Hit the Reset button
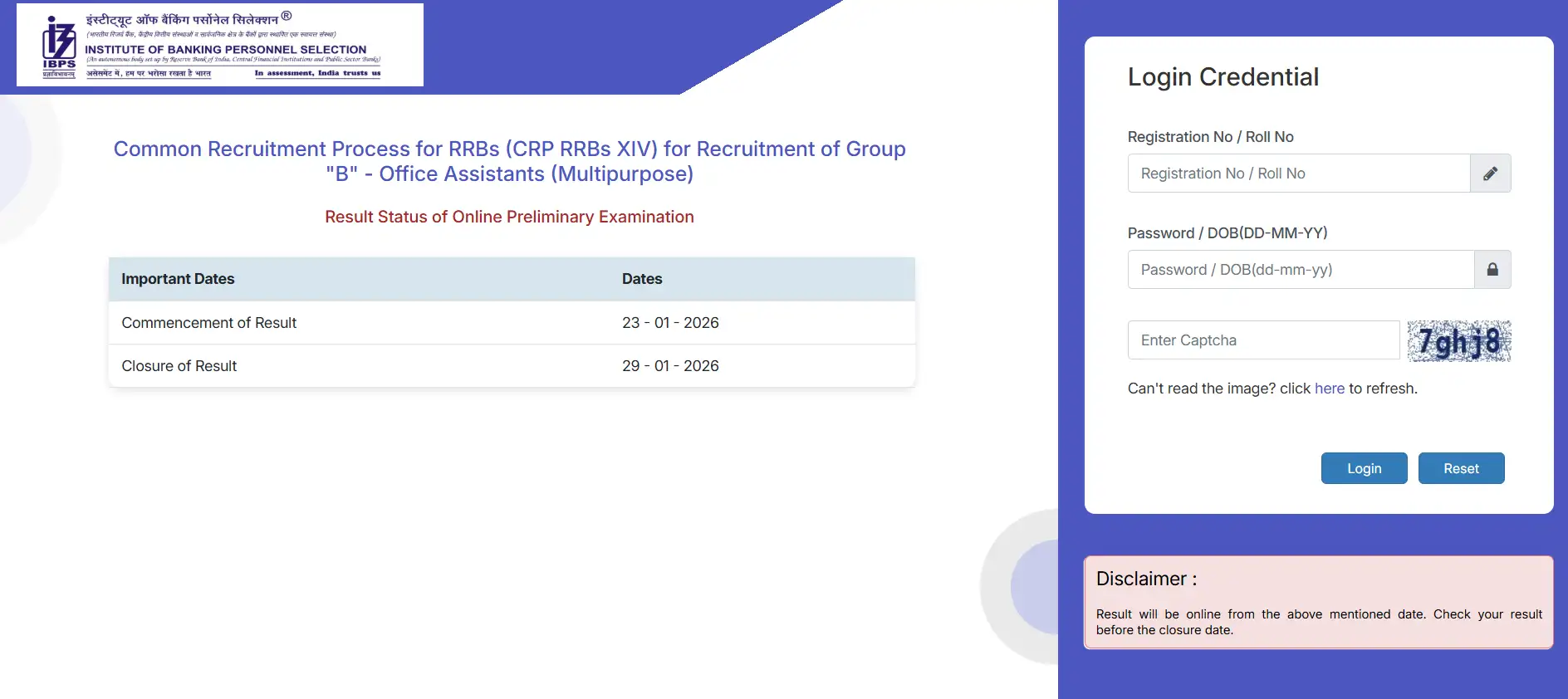Viewport: 1568px width, 699px height. point(1460,468)
